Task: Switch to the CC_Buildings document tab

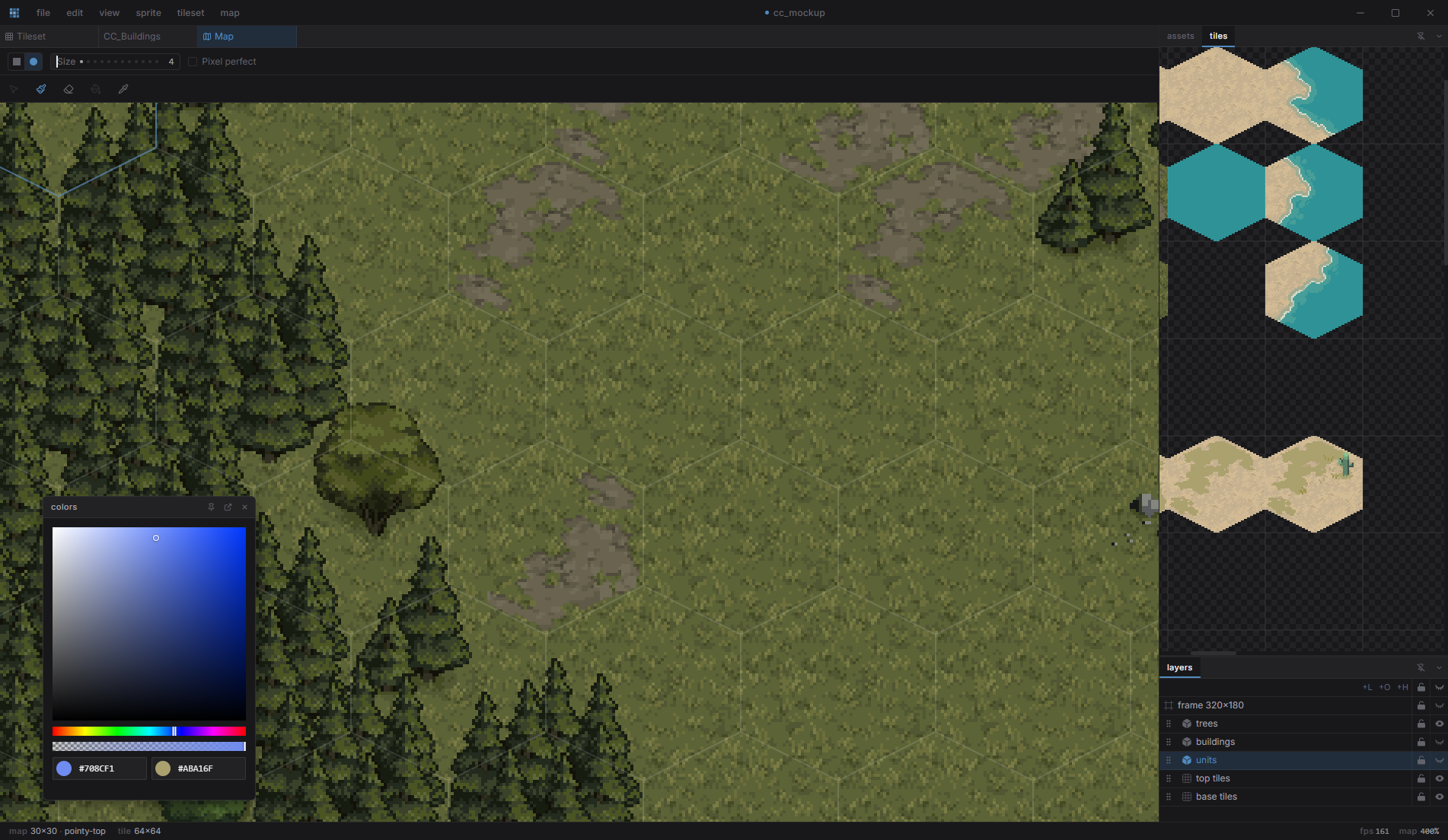Action: (x=148, y=37)
